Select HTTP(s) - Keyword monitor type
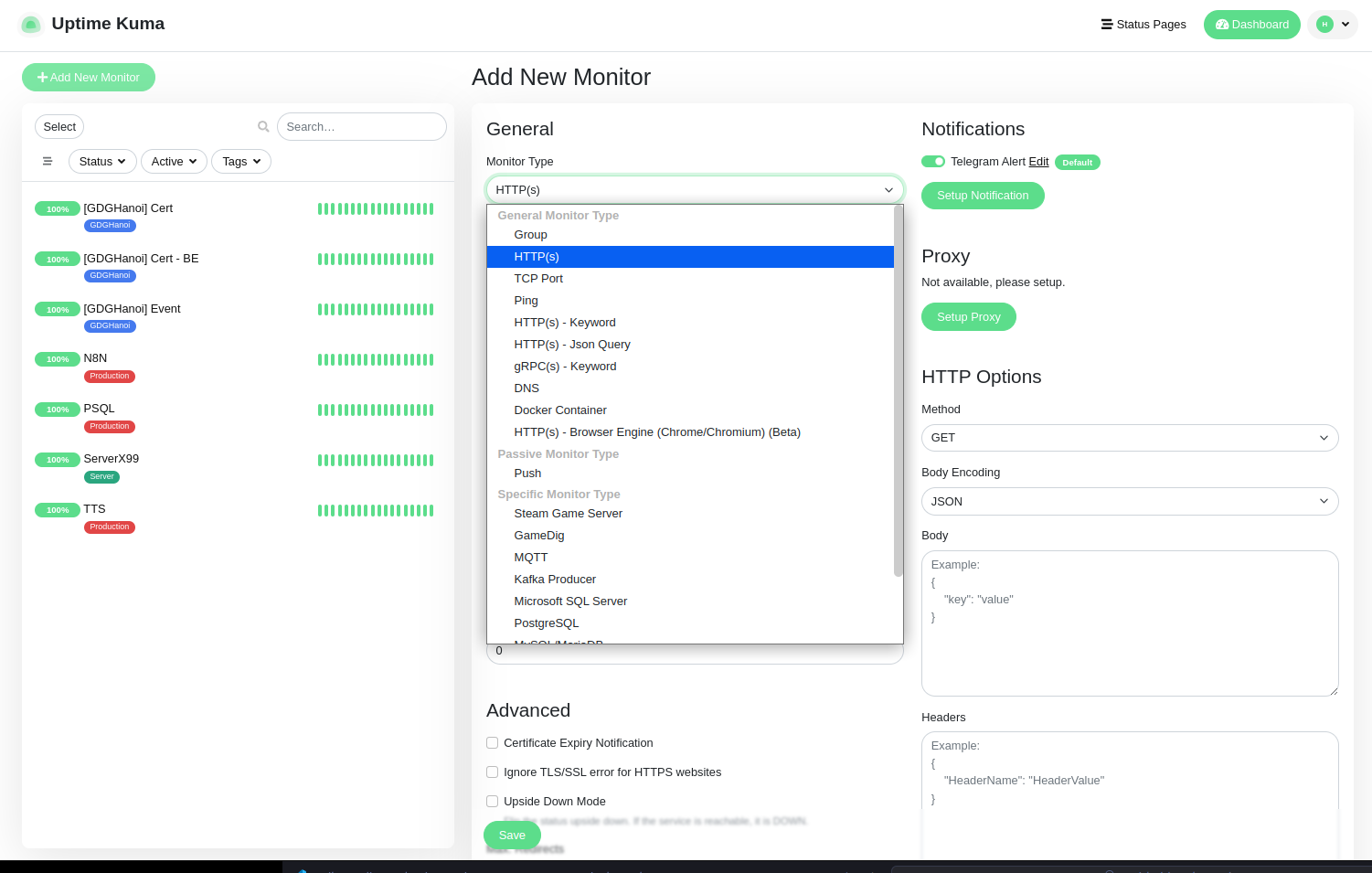Viewport: 1372px width, 873px height. tap(690, 323)
